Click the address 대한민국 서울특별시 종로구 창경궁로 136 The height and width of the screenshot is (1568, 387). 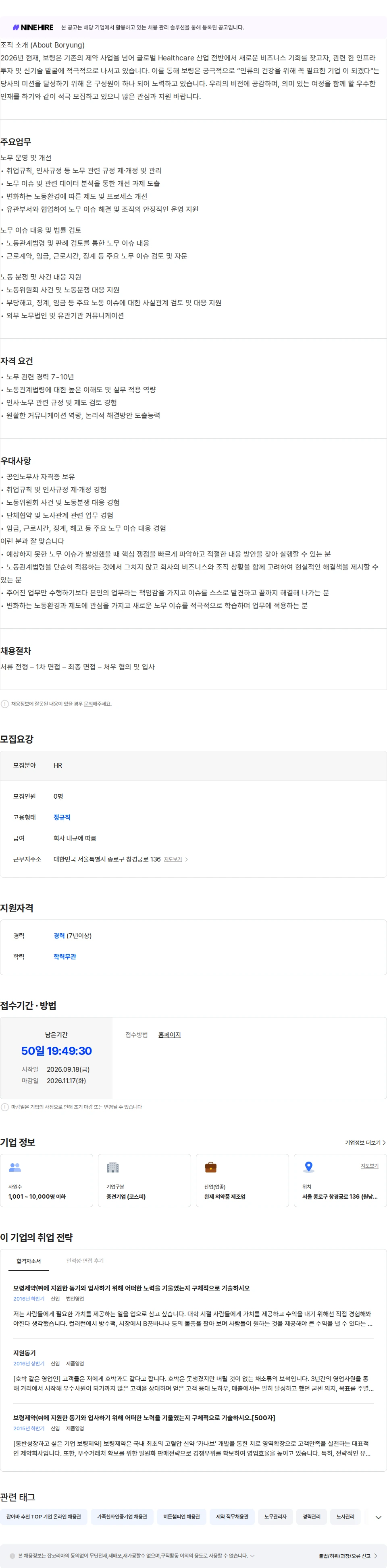[107, 860]
